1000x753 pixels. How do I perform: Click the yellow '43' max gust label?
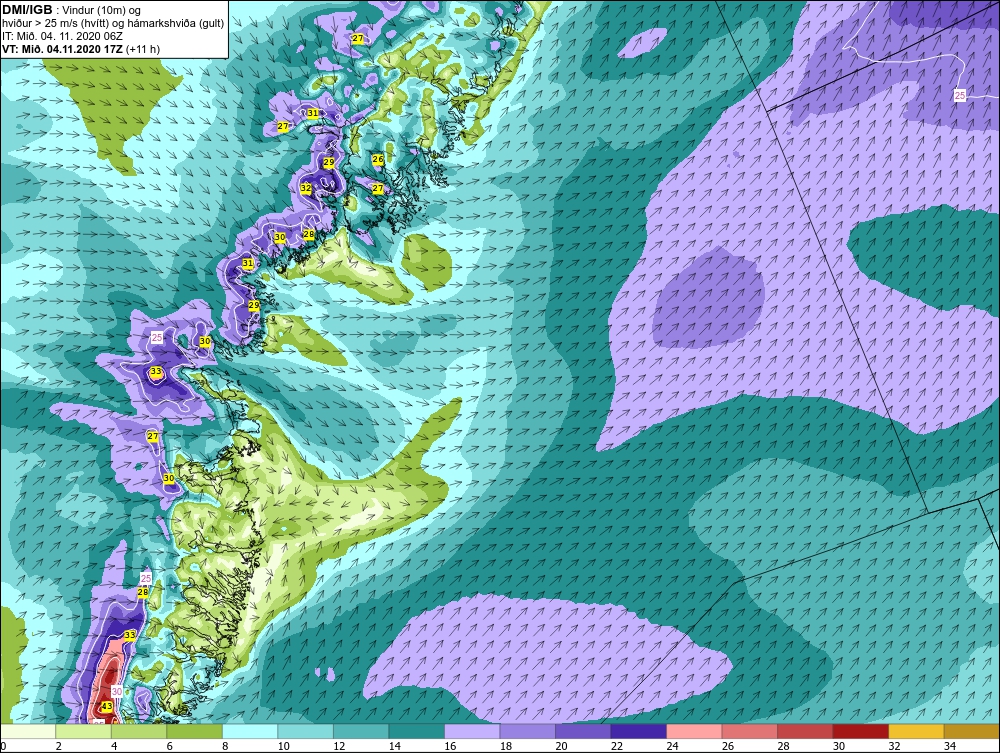[107, 706]
